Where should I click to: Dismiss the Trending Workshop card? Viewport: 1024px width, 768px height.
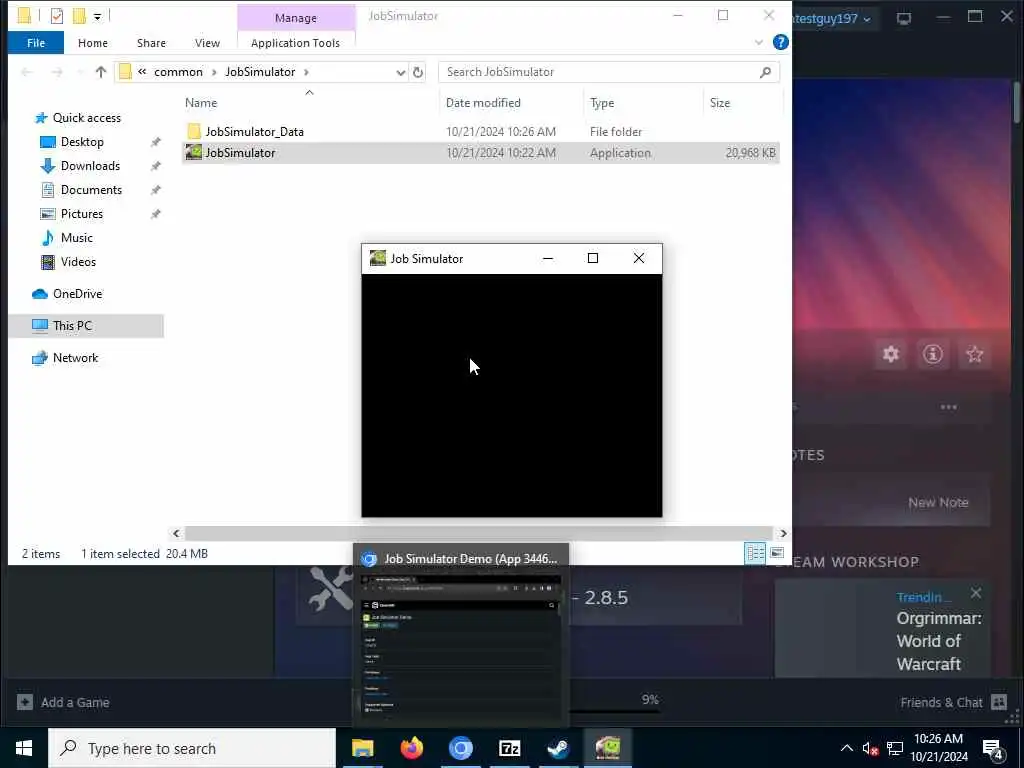pos(976,593)
